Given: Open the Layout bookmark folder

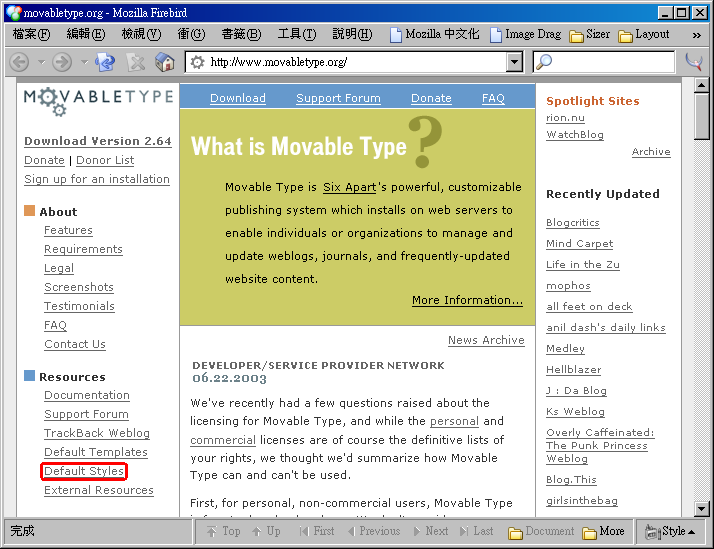Looking at the screenshot, I should pyautogui.click(x=644, y=35).
